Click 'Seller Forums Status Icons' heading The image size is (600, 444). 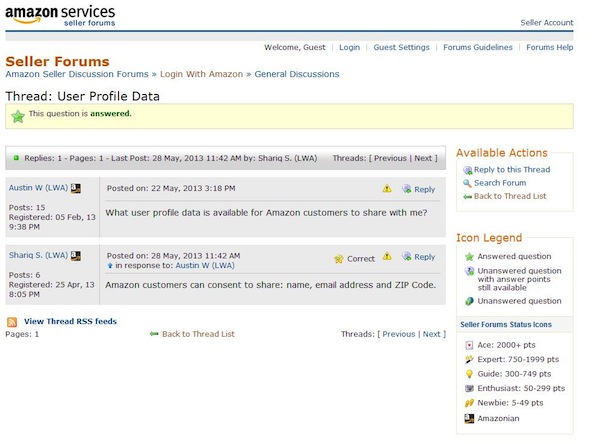tap(506, 325)
